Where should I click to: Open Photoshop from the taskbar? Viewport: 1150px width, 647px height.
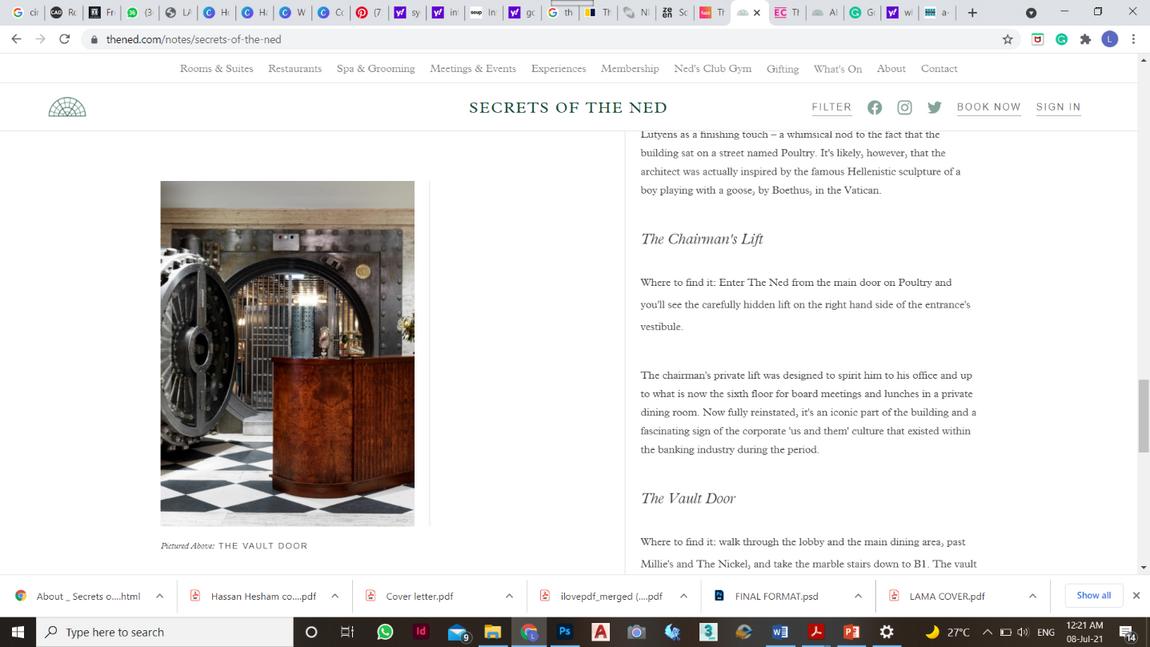pyautogui.click(x=564, y=632)
